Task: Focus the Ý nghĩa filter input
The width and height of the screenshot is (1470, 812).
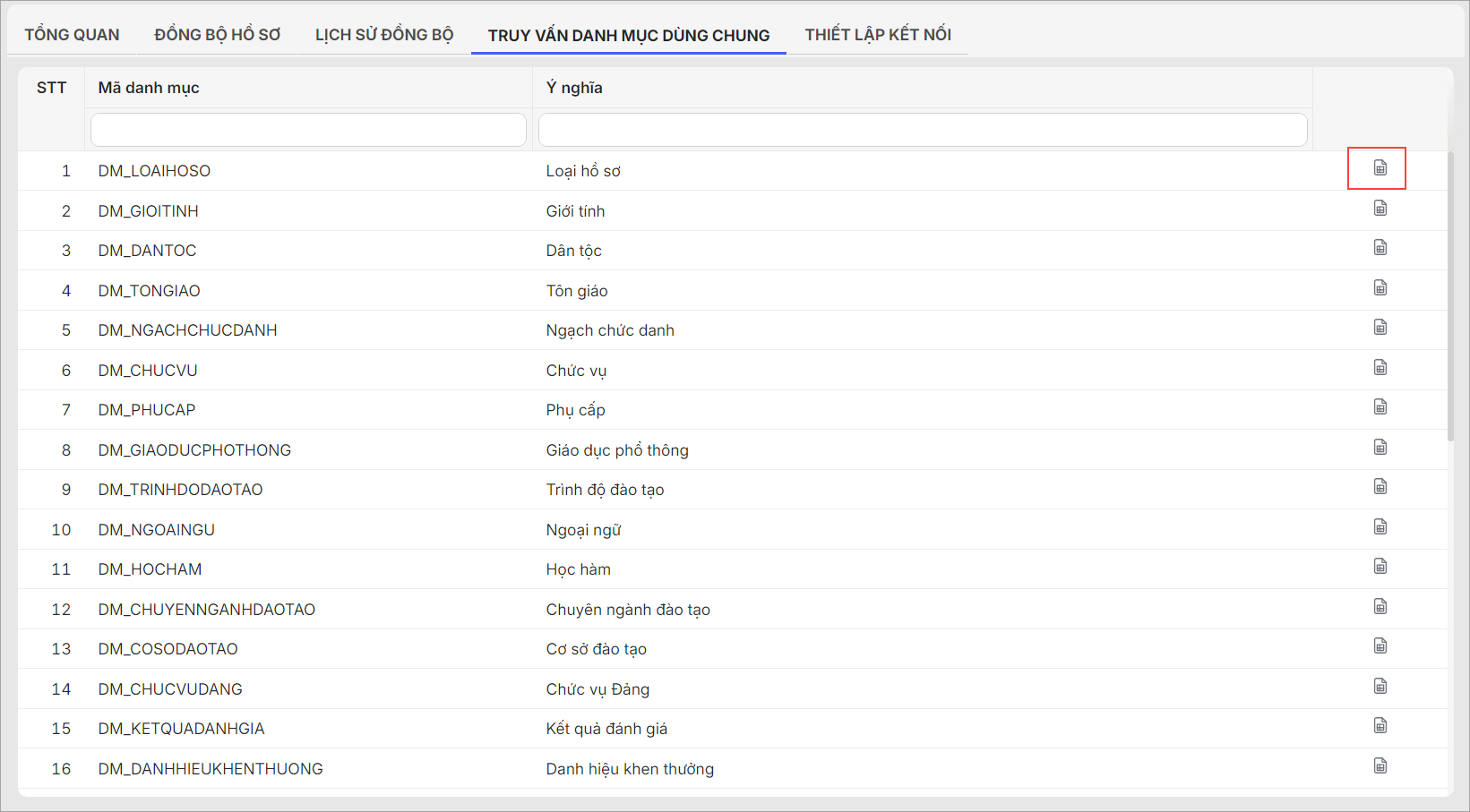Action: pos(922,130)
